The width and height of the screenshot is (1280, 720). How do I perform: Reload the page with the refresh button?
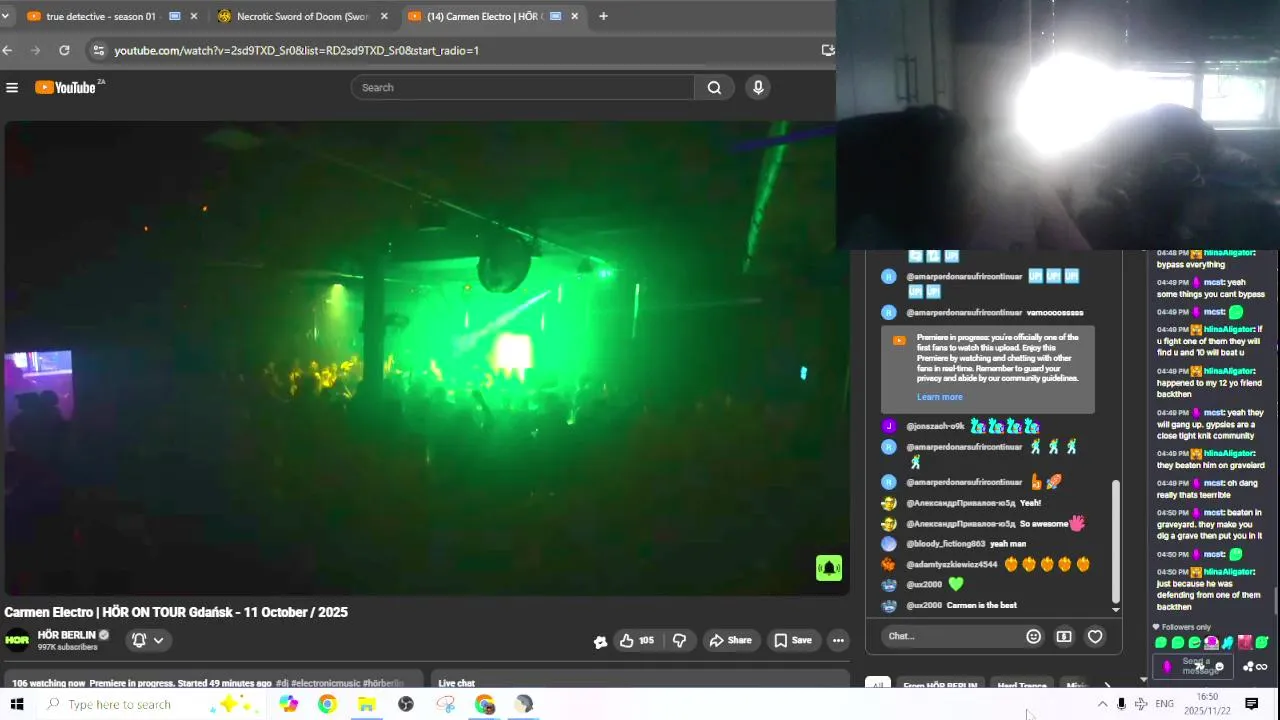[64, 50]
